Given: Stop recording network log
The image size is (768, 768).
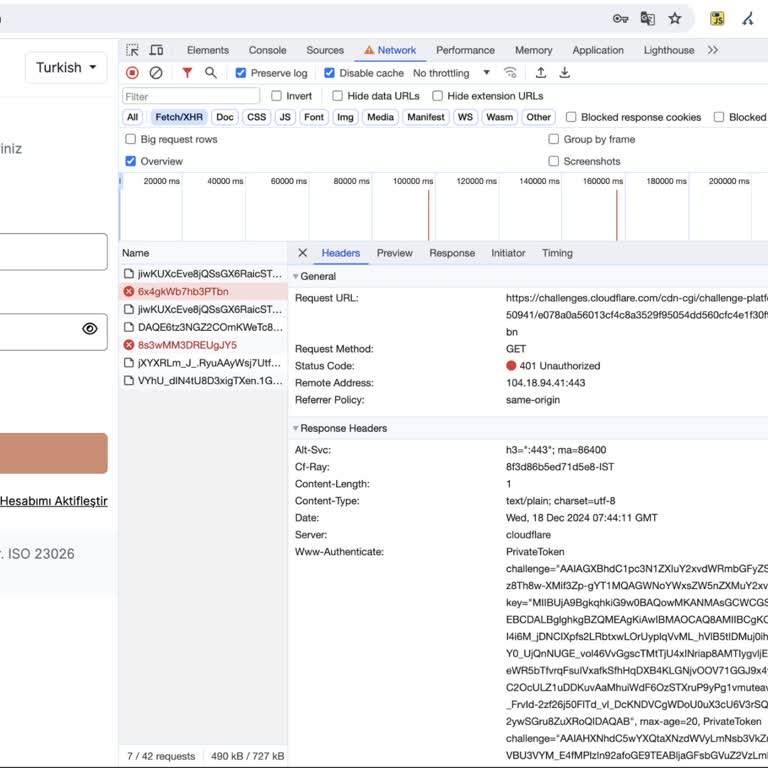Looking at the screenshot, I should pos(132,73).
